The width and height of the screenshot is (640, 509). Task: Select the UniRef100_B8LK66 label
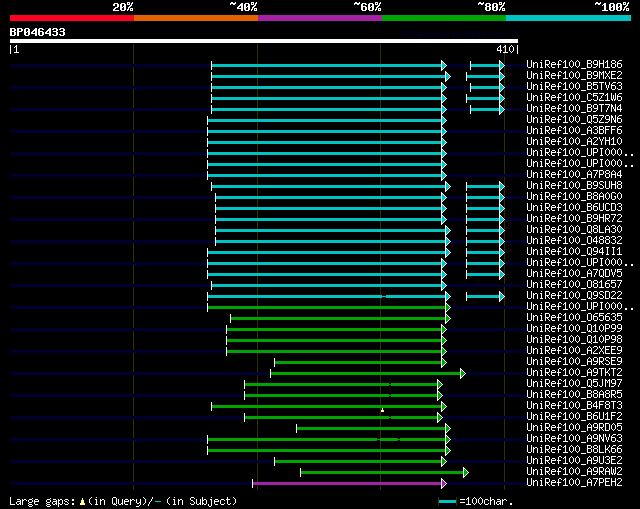coord(574,450)
